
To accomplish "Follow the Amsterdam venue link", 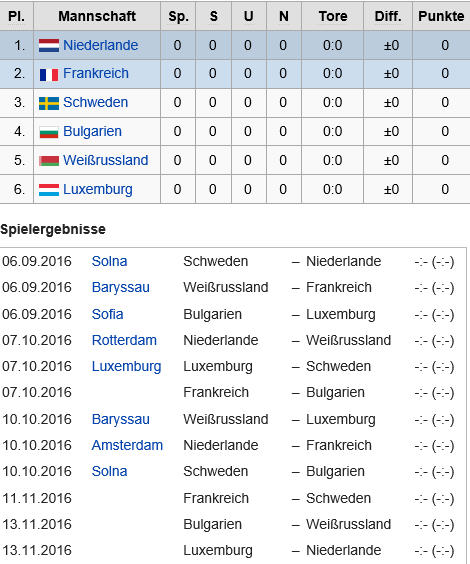I will click(127, 445).
